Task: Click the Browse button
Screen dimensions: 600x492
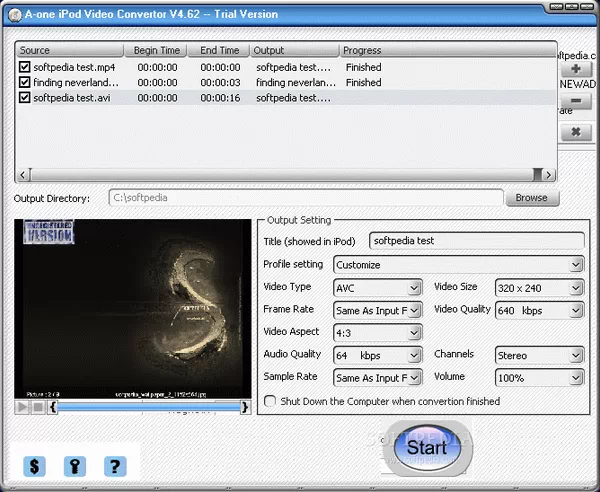Action: click(532, 198)
